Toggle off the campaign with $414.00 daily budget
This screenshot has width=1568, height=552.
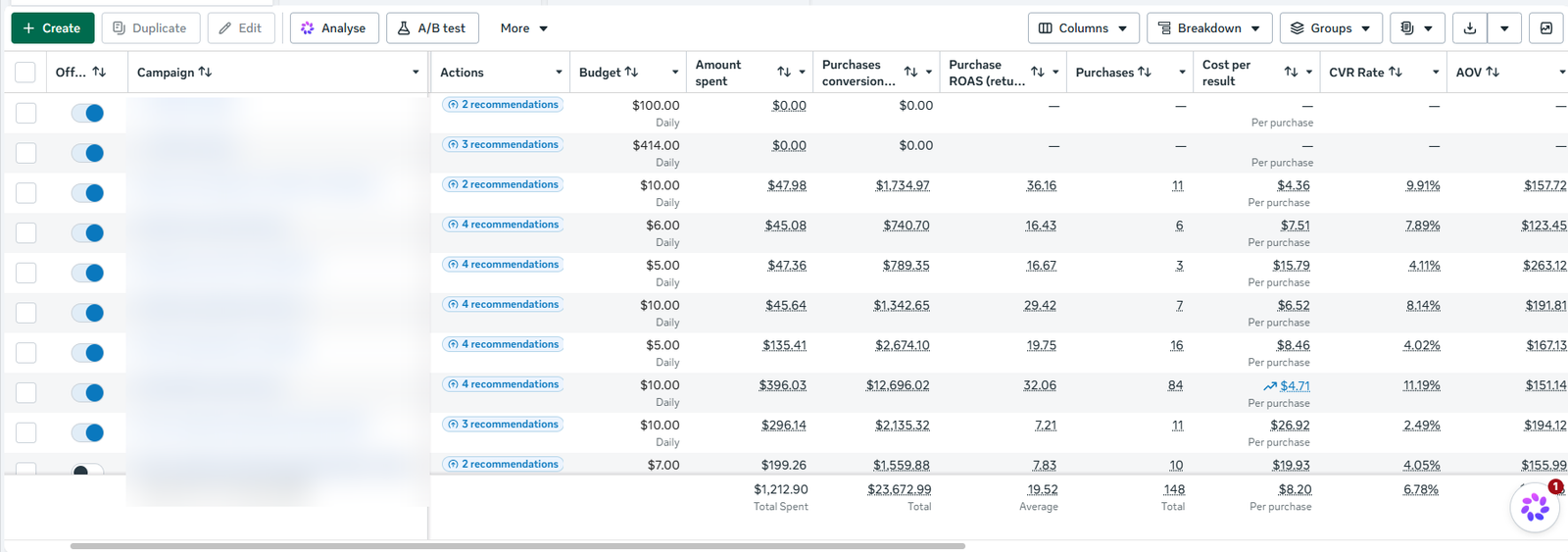click(87, 153)
